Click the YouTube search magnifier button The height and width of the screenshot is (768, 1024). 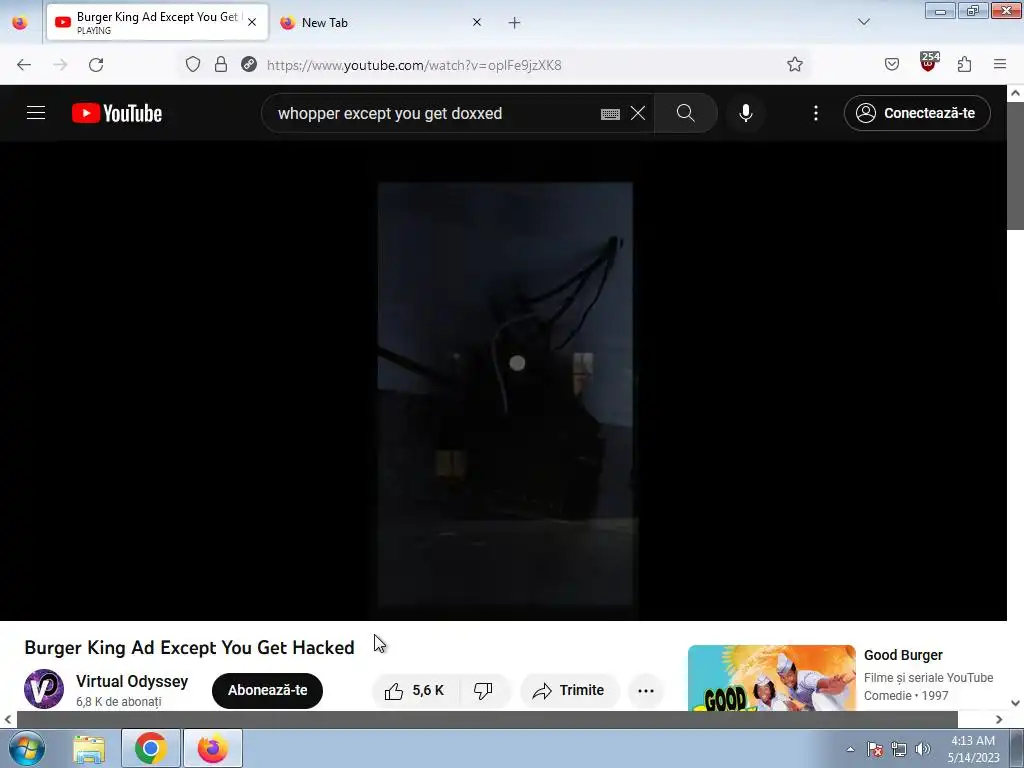click(x=685, y=113)
